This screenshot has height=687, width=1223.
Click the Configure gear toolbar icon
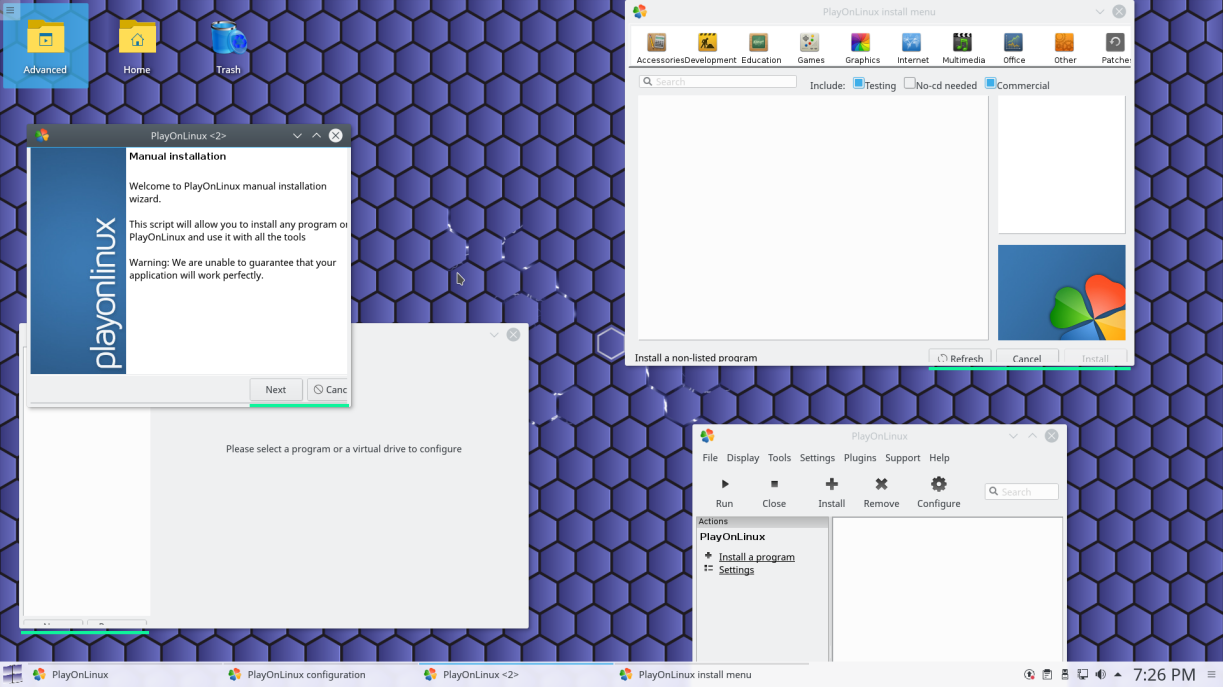[x=939, y=484]
